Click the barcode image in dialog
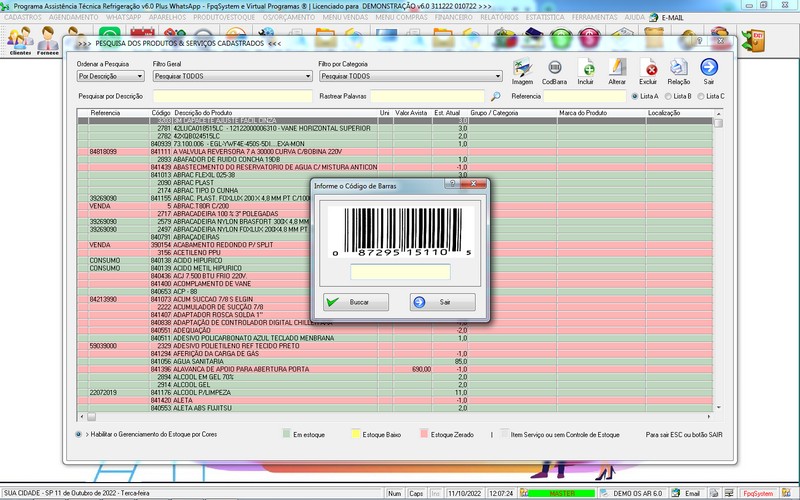Viewport: 800px width, 500px height. (x=401, y=232)
